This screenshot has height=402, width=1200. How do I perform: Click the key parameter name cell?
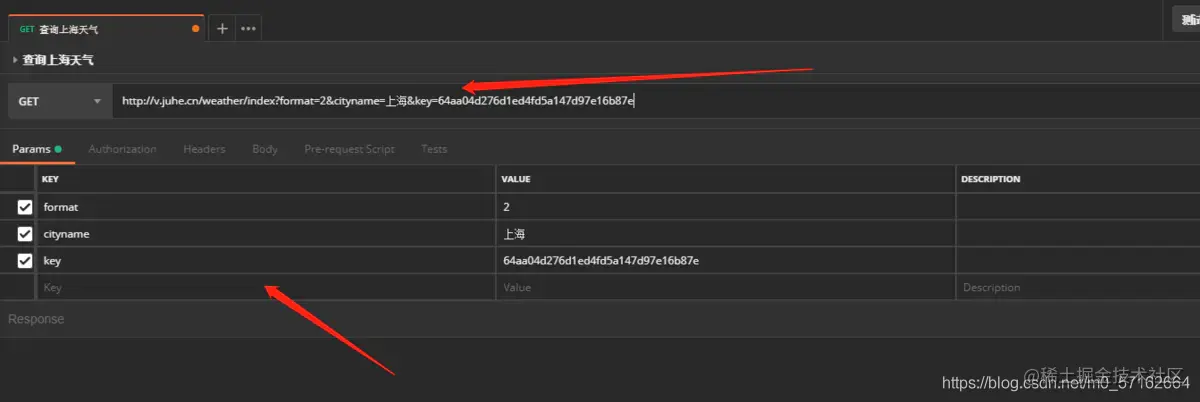(x=266, y=261)
